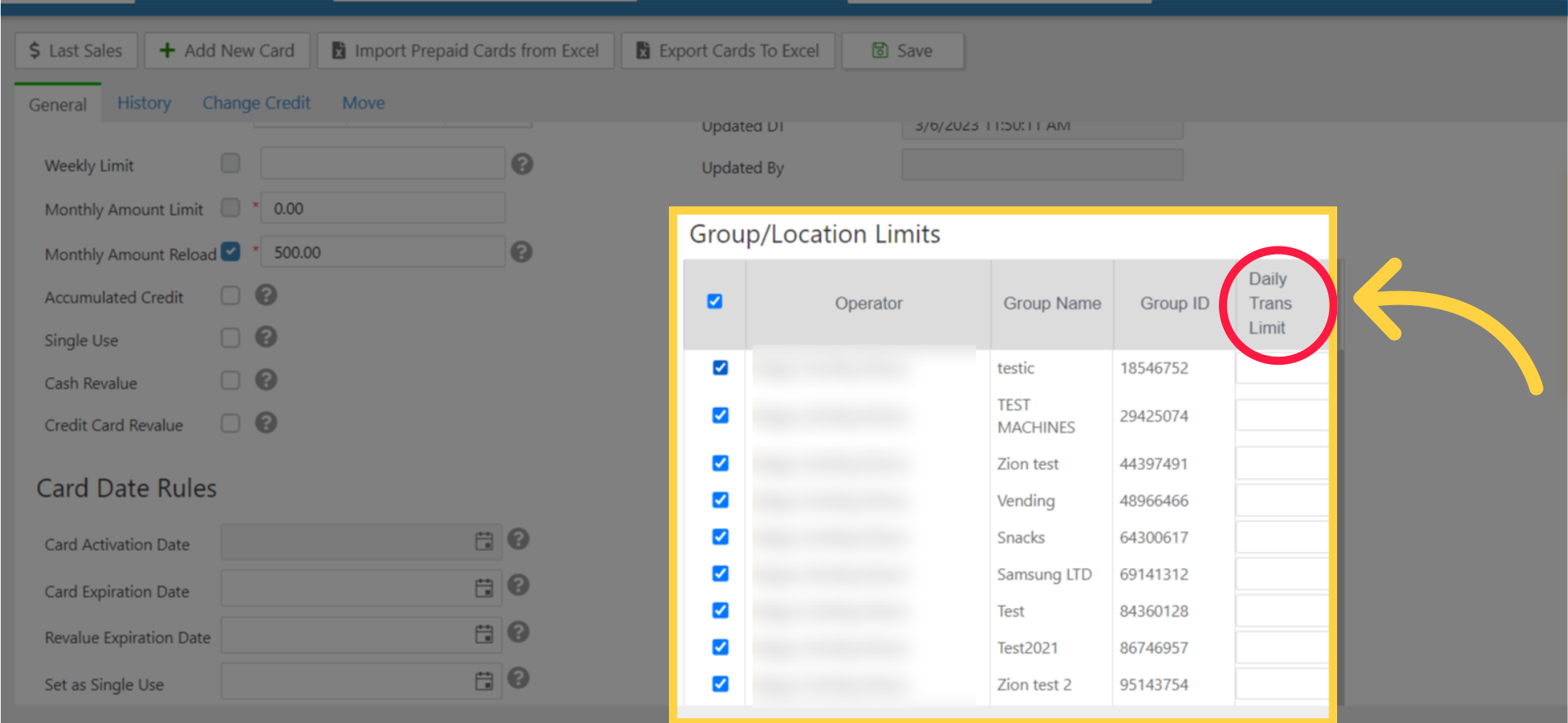Enable the Weekly Limit checkbox
The height and width of the screenshot is (723, 1568).
point(231,163)
